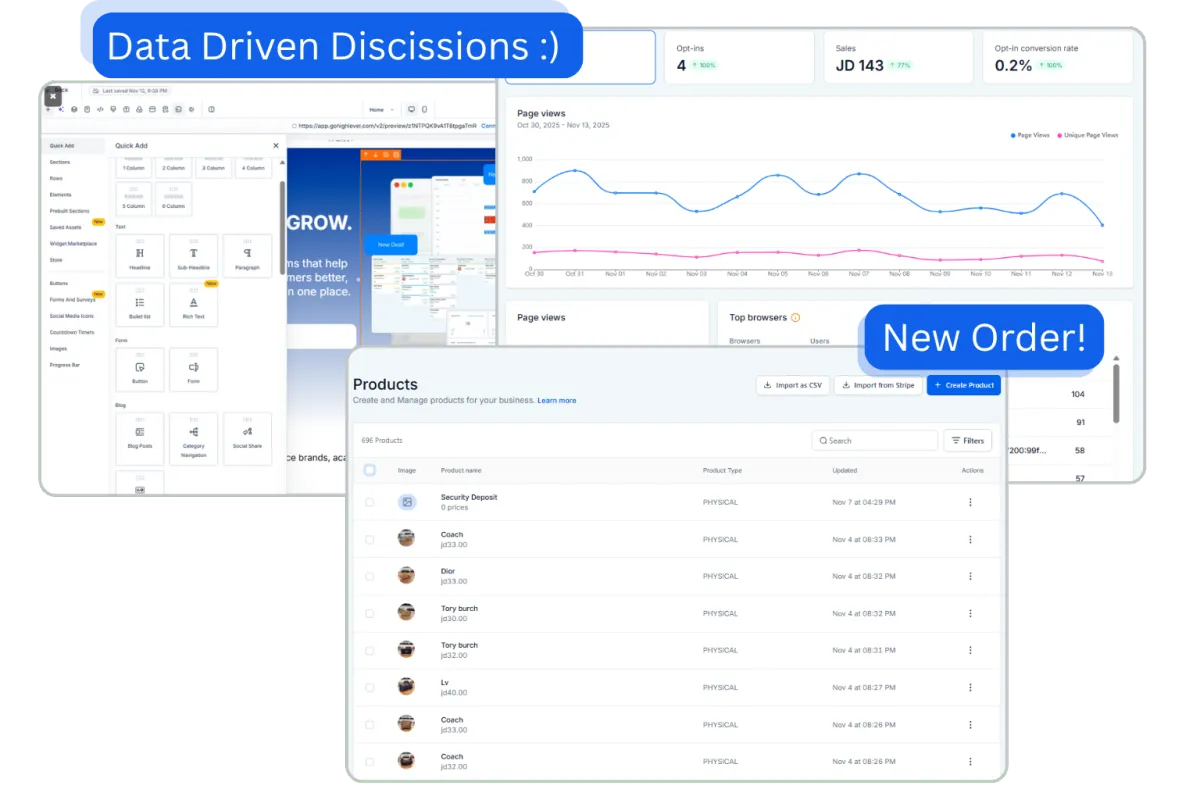
Task: Insert the Category Navigation element
Action: (x=193, y=438)
